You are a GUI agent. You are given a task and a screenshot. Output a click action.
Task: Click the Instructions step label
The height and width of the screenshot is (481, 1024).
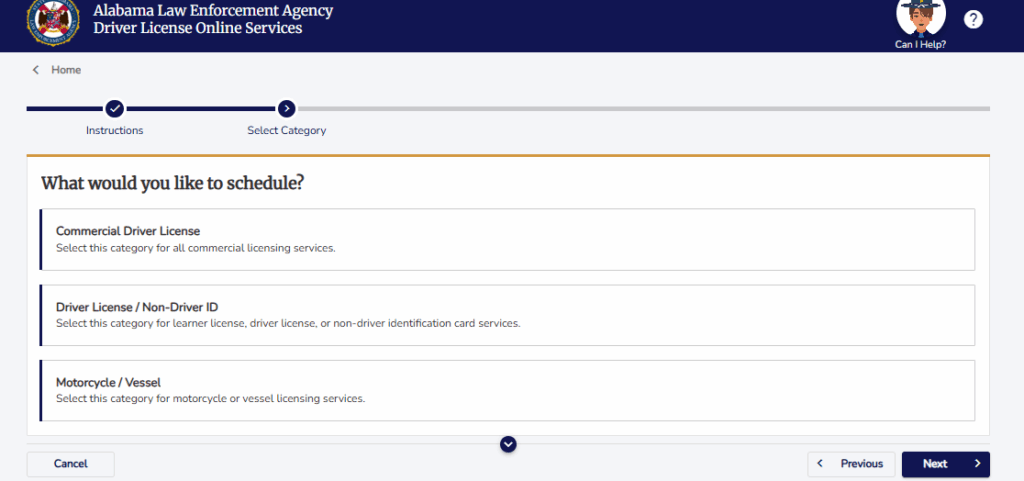pos(114,131)
